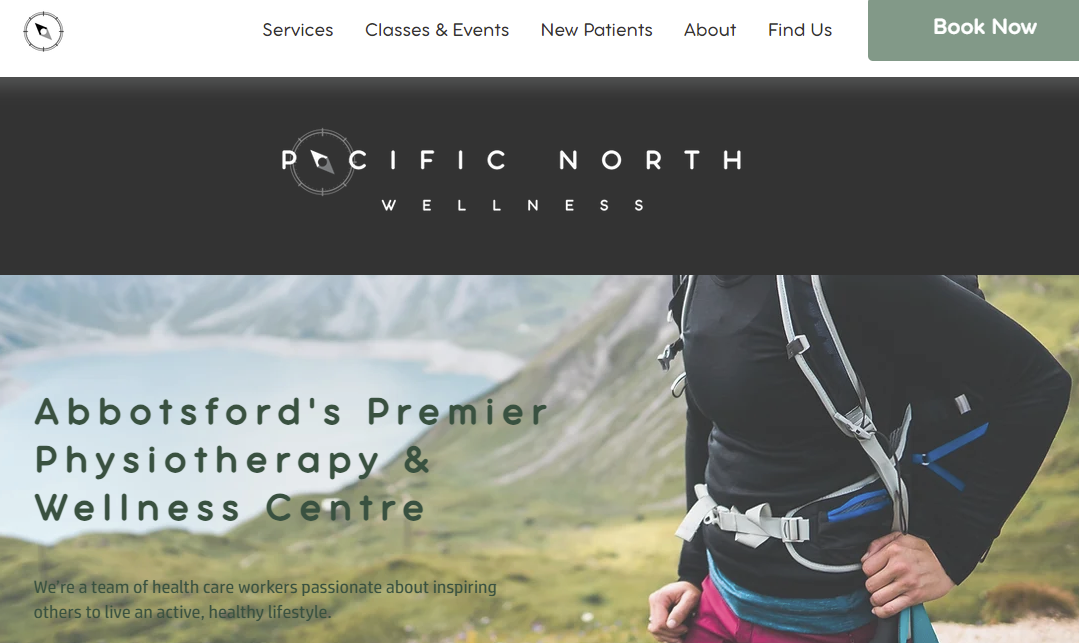Click the WELLNESS subtitle under the wordmark

click(513, 205)
